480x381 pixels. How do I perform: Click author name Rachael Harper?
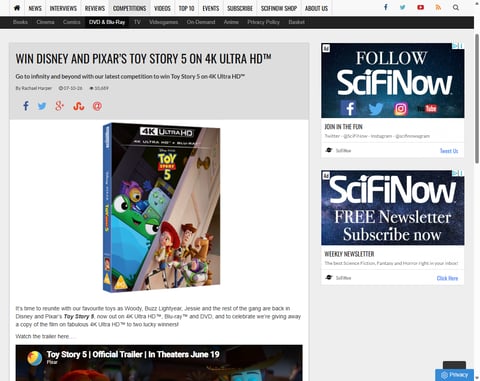(x=37, y=88)
